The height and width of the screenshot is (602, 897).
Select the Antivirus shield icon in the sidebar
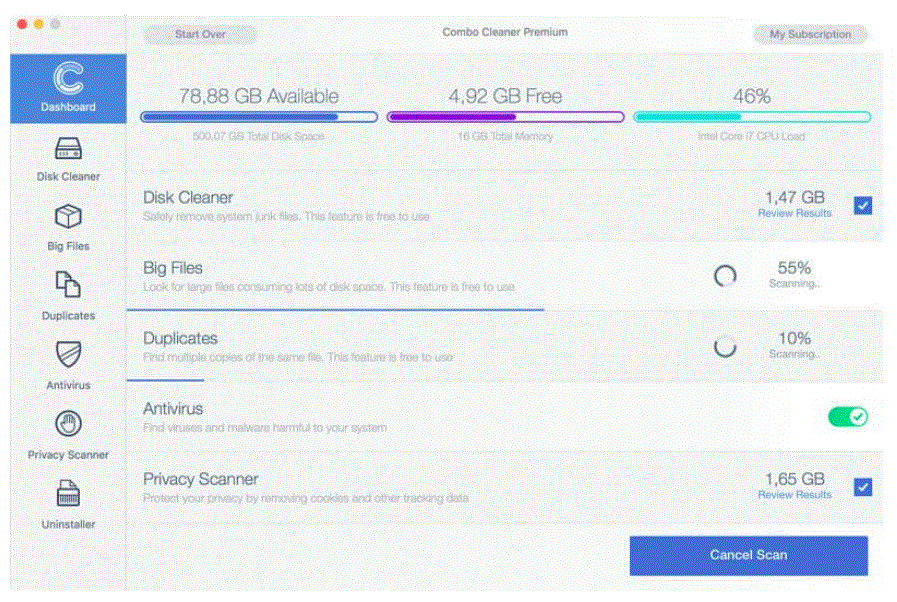(68, 354)
